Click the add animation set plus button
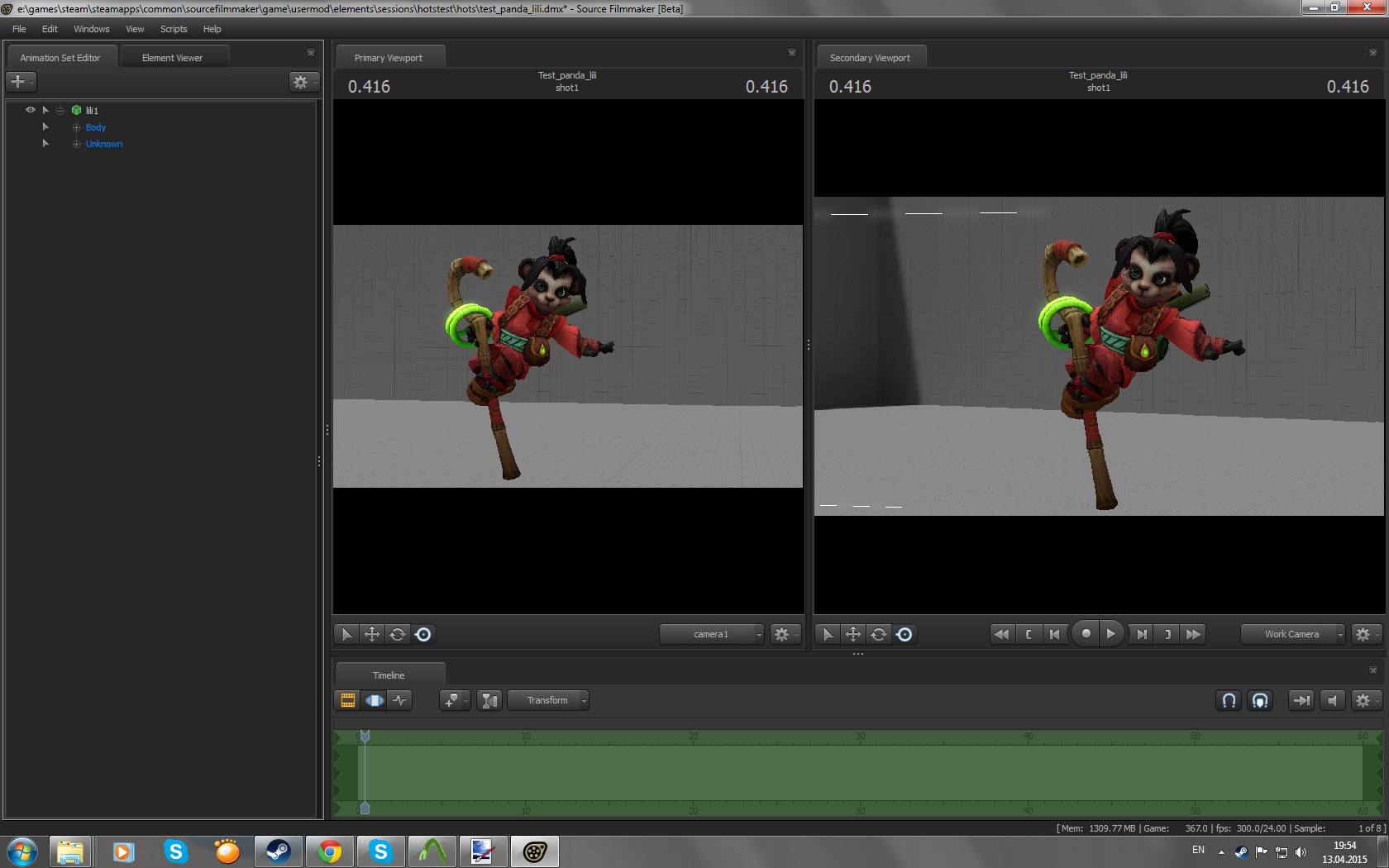This screenshot has height=868, width=1389. click(21, 82)
